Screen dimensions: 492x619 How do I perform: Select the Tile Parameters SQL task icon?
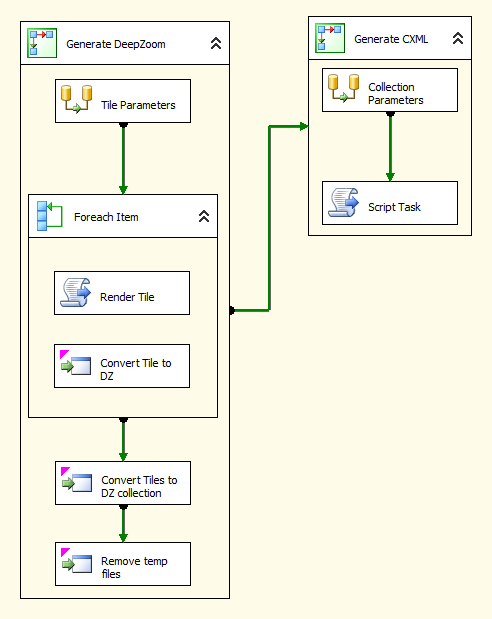[x=76, y=99]
